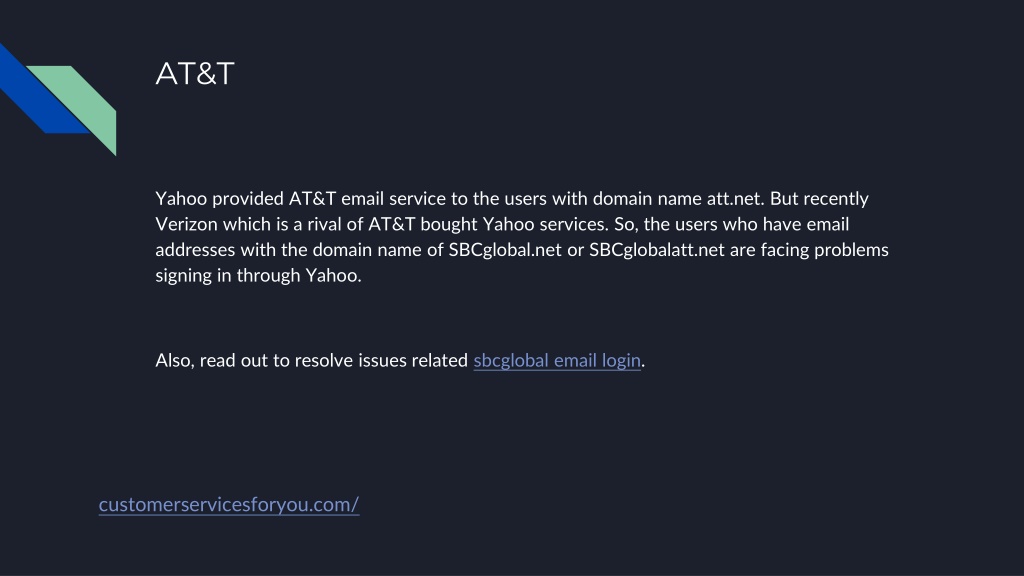Click the phrase "domain name of"
This screenshot has height=576, width=1024.
tap(377, 250)
